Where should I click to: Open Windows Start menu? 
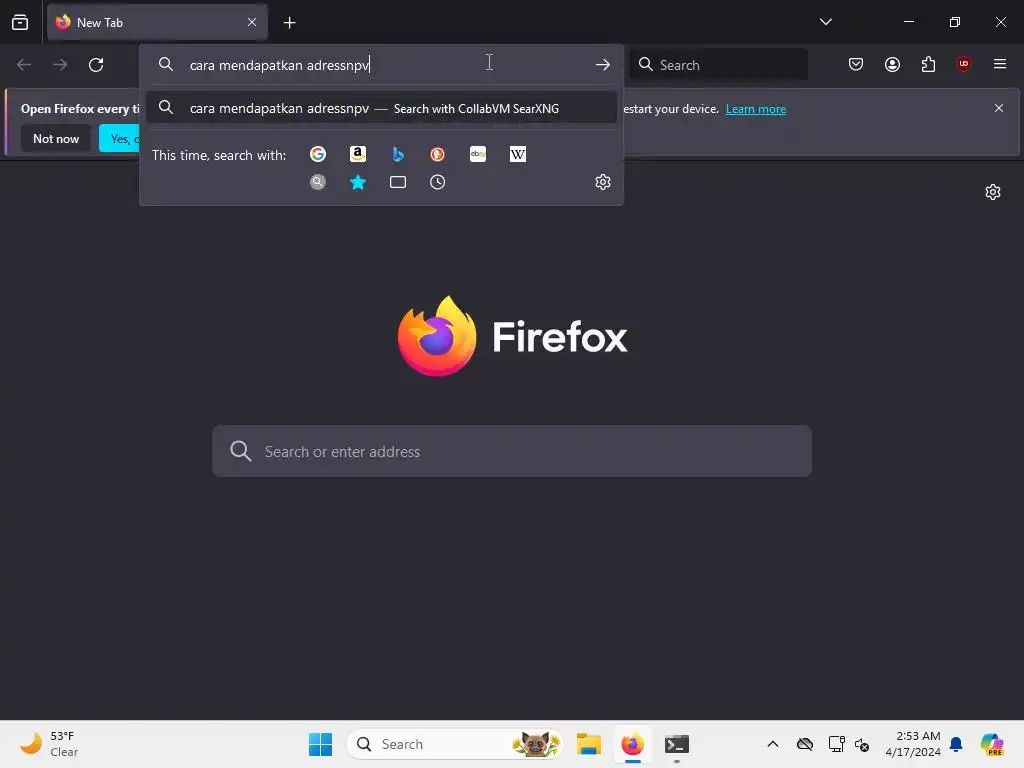pos(320,744)
